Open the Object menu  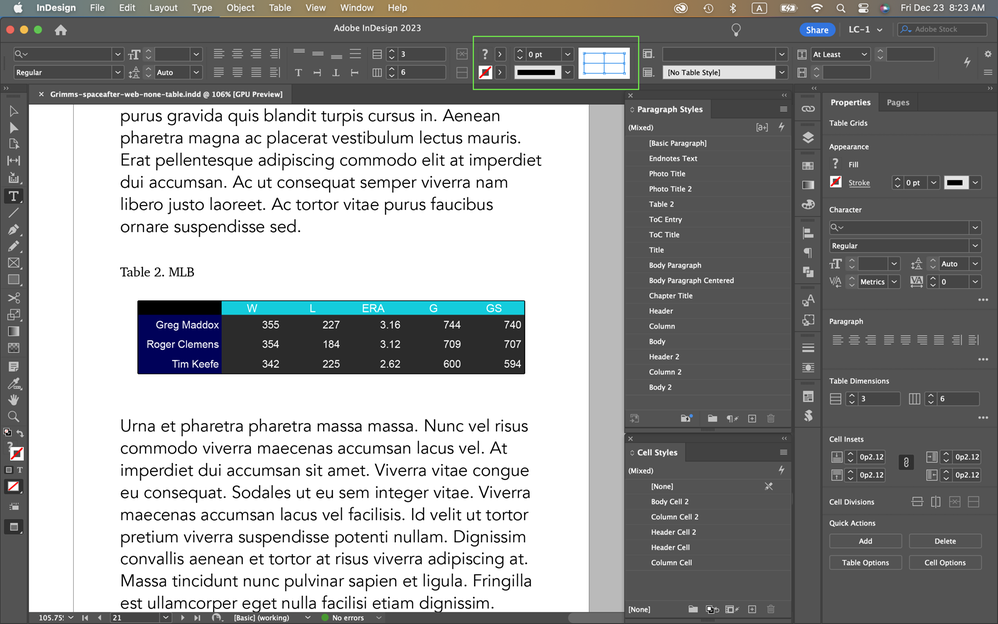click(240, 8)
